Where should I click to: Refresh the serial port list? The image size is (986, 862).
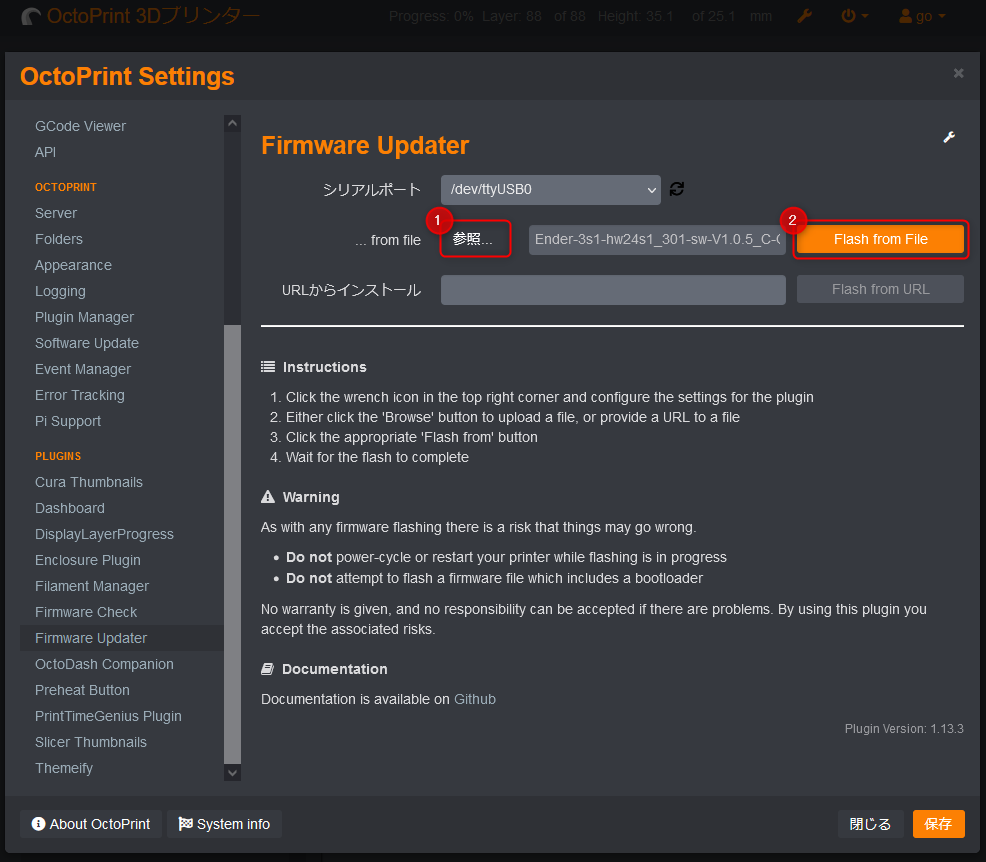(x=677, y=189)
